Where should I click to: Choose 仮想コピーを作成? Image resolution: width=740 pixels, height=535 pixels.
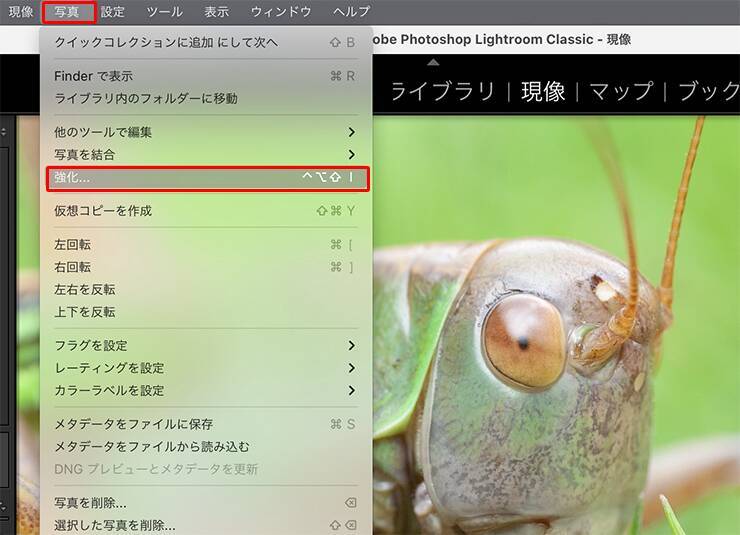[x=206, y=210]
